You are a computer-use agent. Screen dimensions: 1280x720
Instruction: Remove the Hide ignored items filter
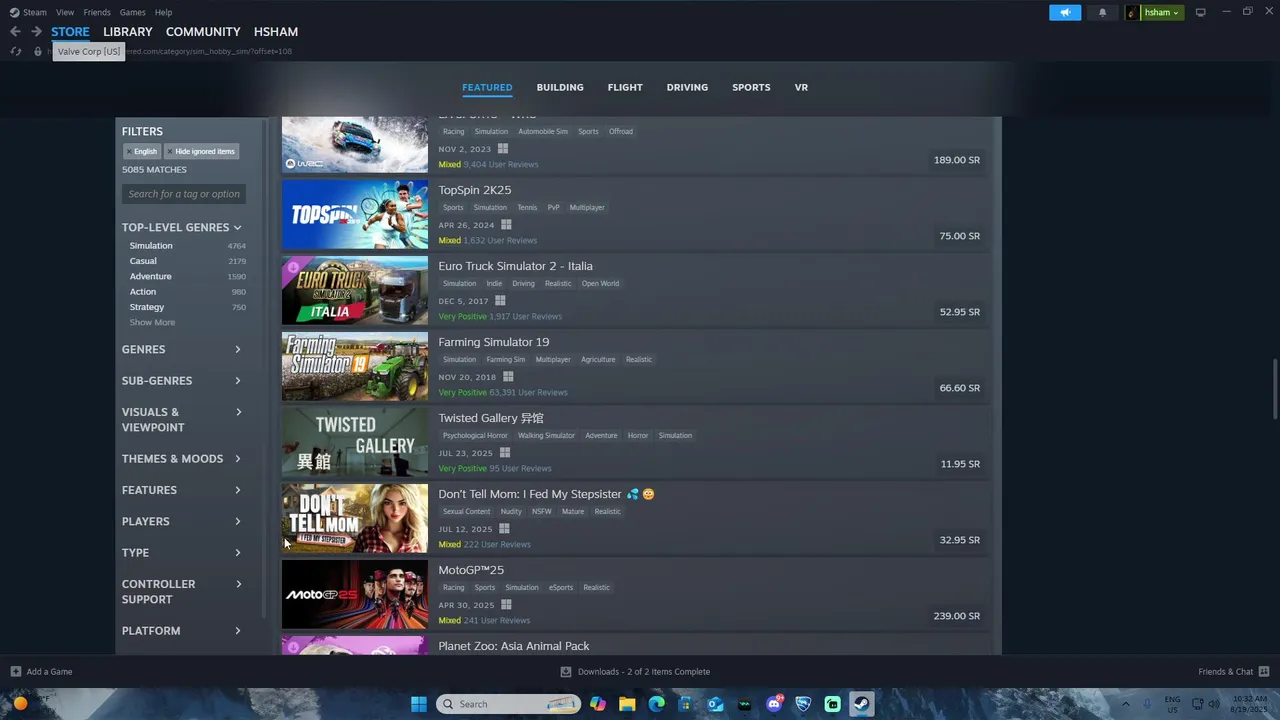click(x=201, y=151)
